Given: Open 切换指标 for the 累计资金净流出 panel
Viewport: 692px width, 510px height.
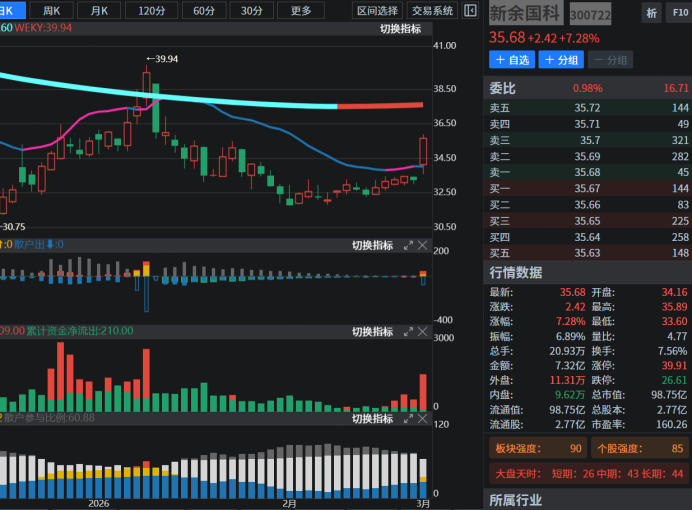Looking at the screenshot, I should [372, 331].
